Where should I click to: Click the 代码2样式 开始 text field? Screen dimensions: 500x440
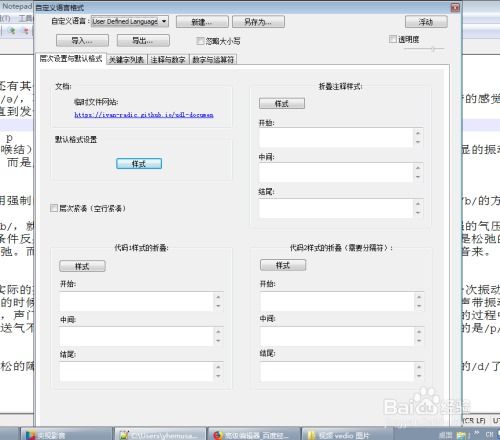[x=337, y=301]
